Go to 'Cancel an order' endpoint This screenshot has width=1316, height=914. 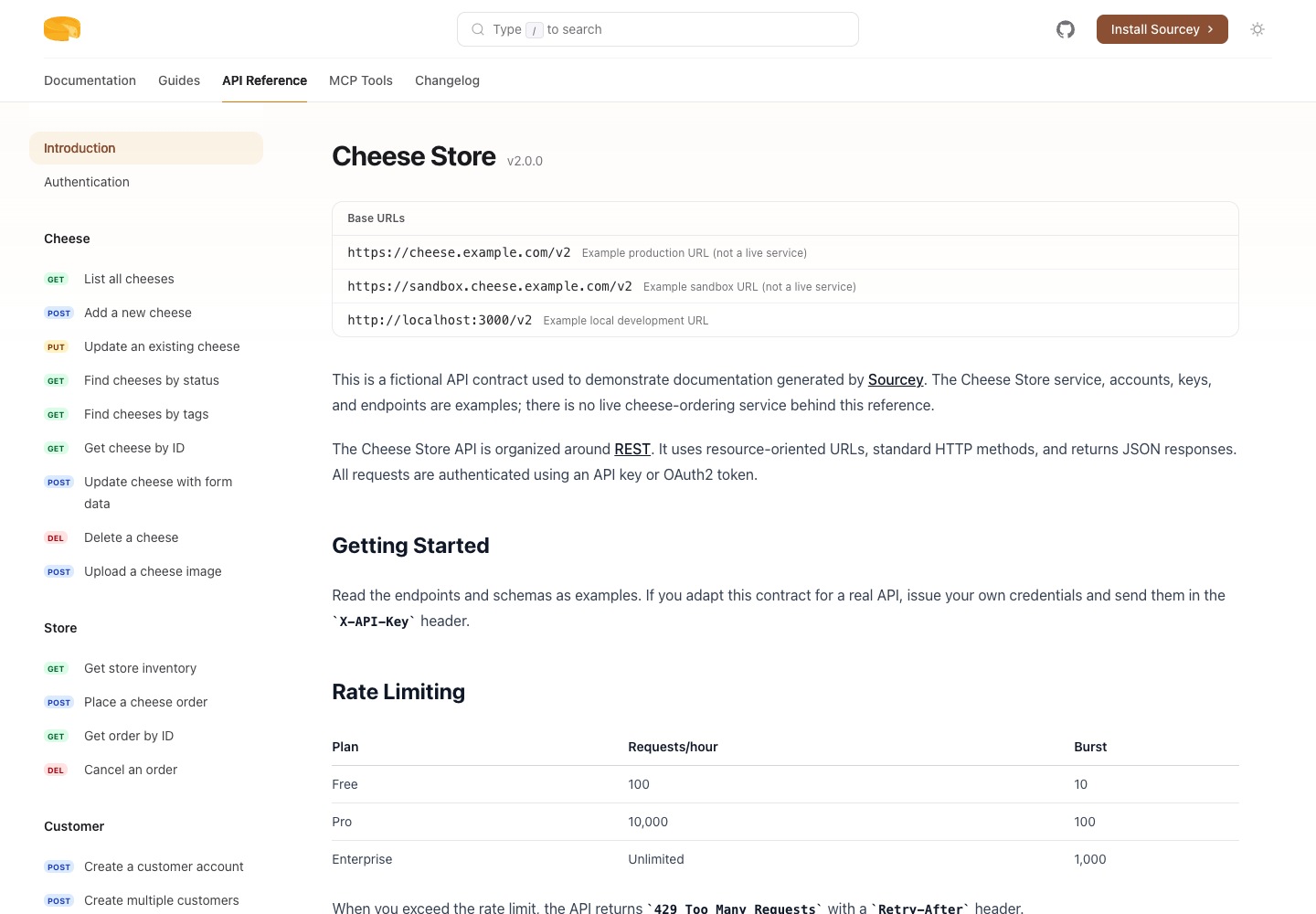pyautogui.click(x=146, y=770)
